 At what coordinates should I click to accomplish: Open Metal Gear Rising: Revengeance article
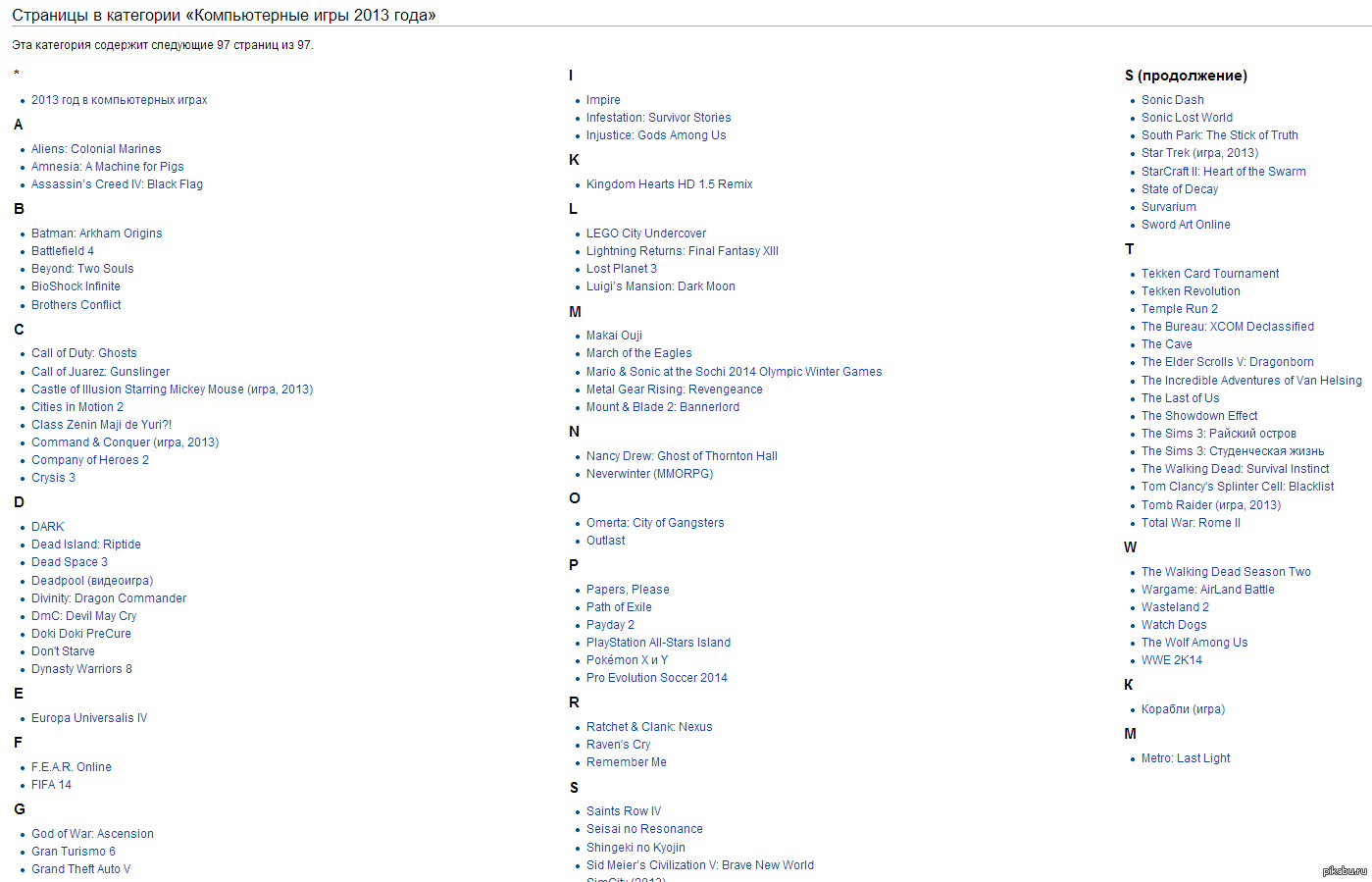[x=675, y=389]
